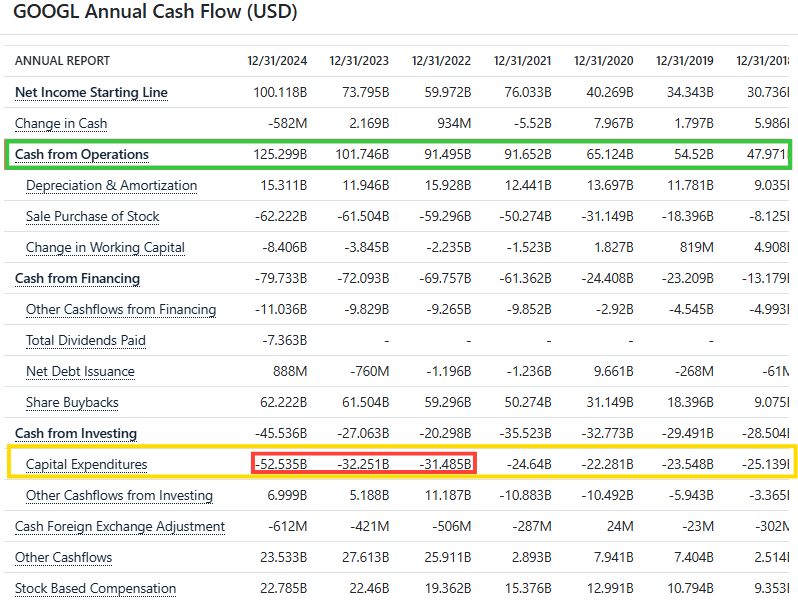Click the Cash from Investing link
Screen dimensions: 798x603
(x=76, y=434)
